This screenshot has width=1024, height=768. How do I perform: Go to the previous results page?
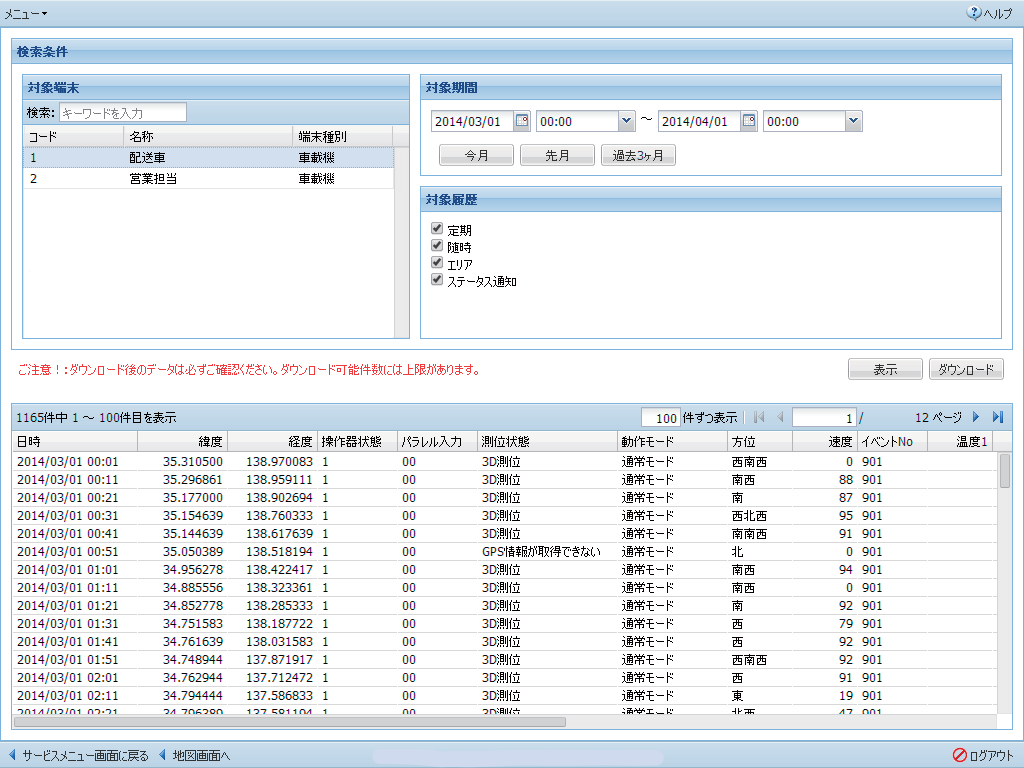(780, 417)
